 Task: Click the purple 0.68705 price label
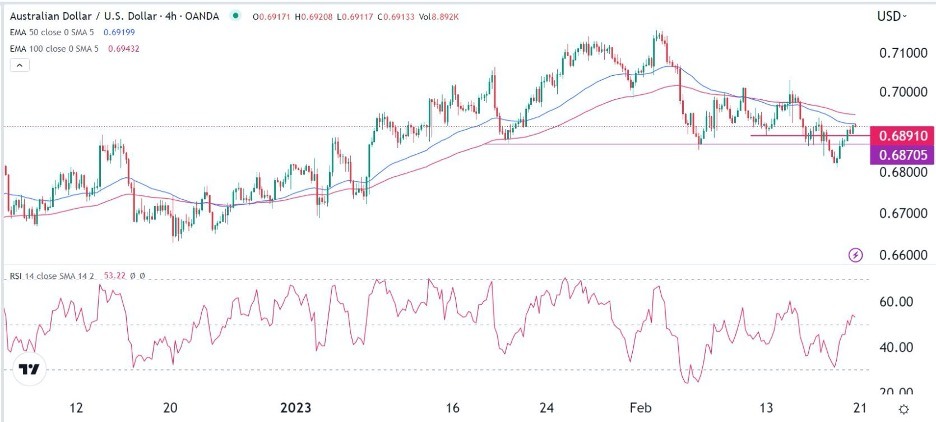(902, 155)
